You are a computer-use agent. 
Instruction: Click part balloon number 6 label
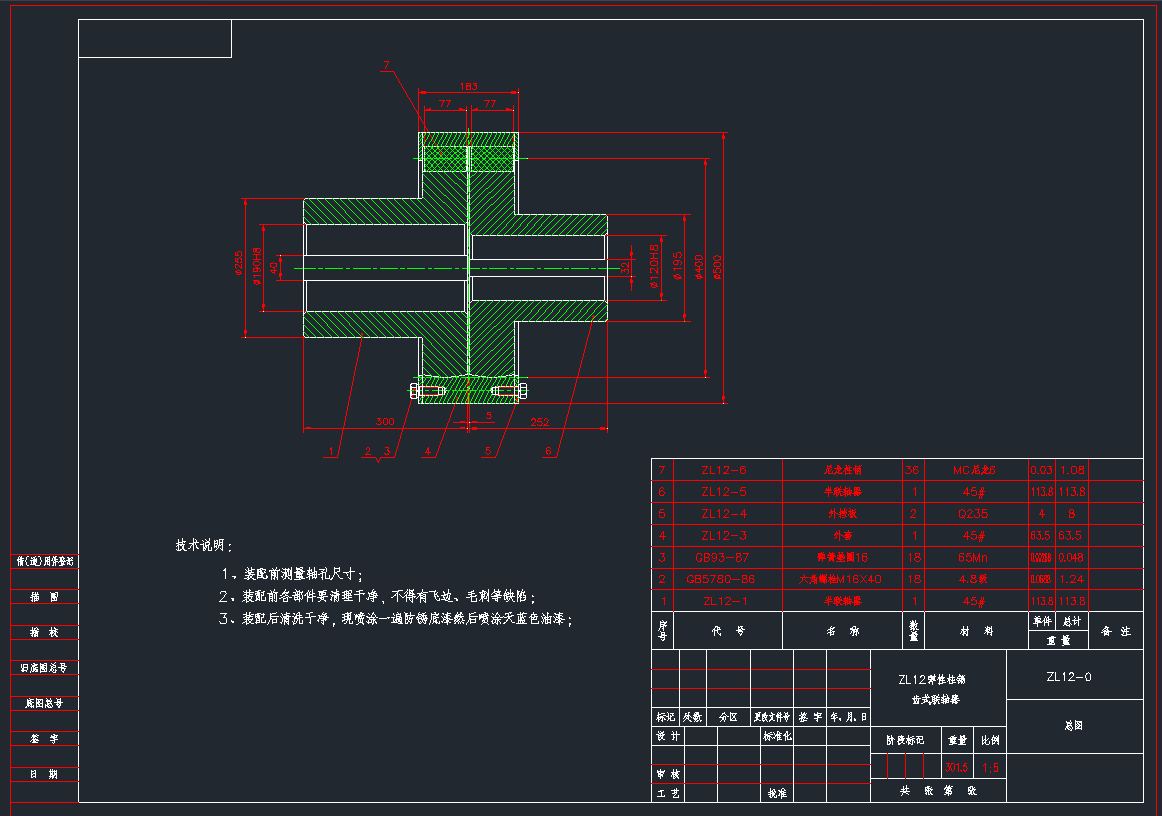pos(548,451)
